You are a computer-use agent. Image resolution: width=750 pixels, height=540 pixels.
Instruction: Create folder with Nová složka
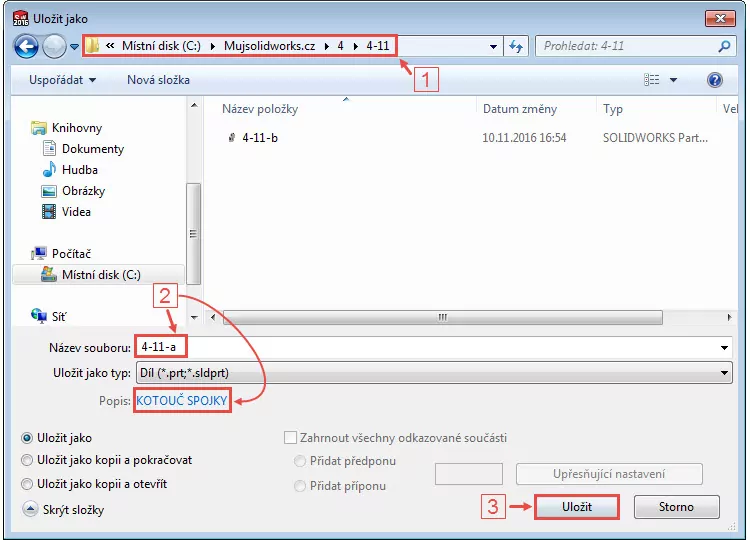coord(158,80)
